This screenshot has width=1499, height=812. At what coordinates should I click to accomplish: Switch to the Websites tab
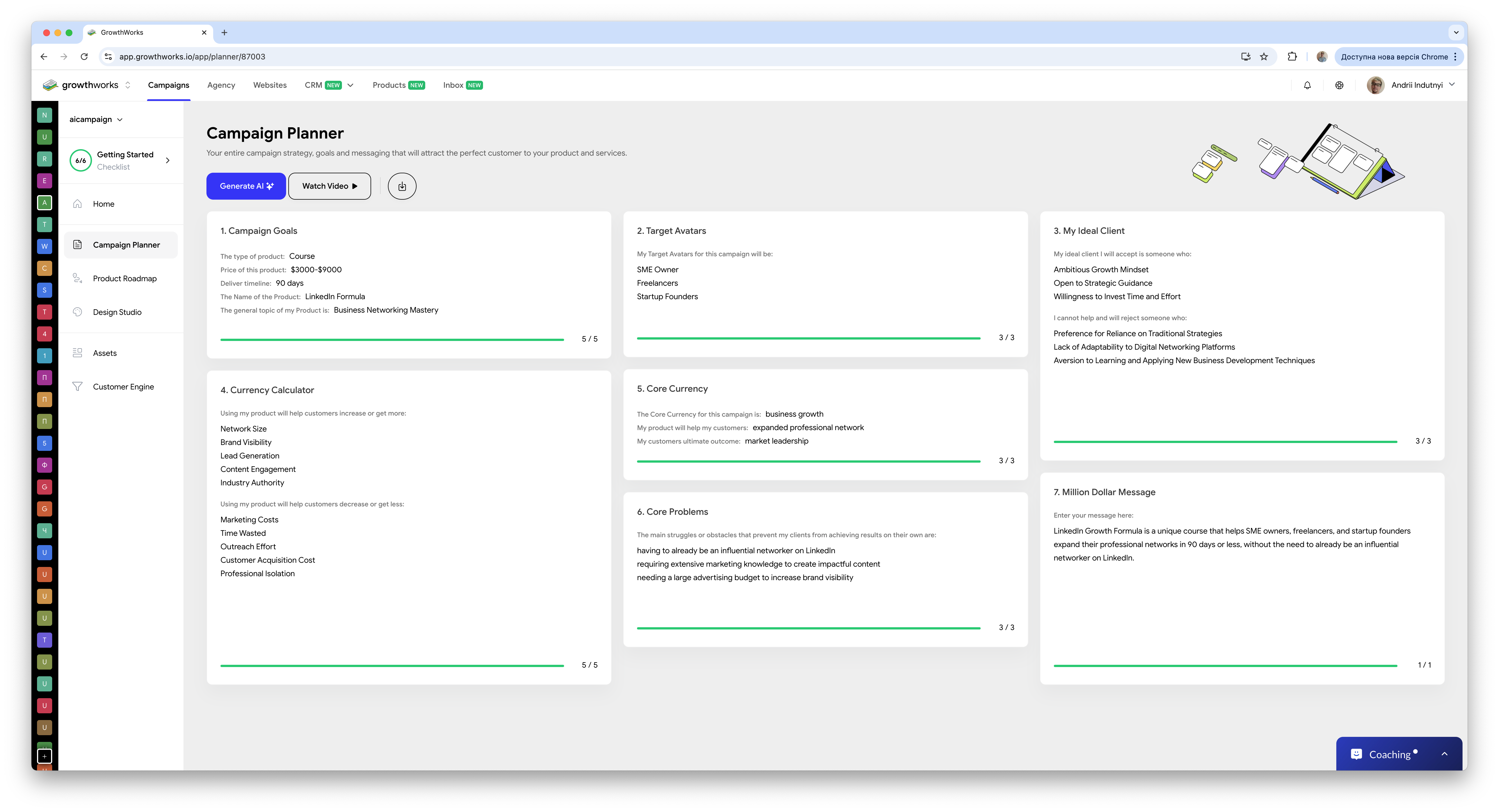[x=270, y=85]
